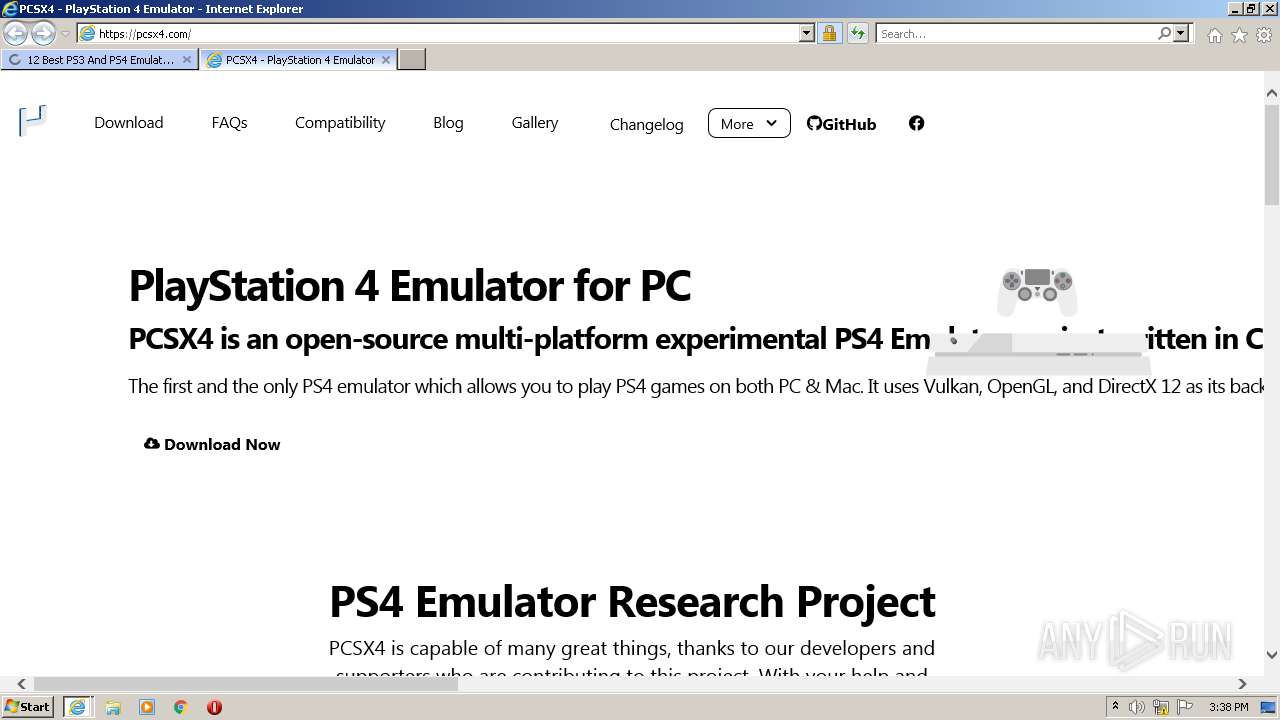Click the horizontal scrollbar right arrow
Screen dimensions: 1280x720
click(x=1242, y=684)
